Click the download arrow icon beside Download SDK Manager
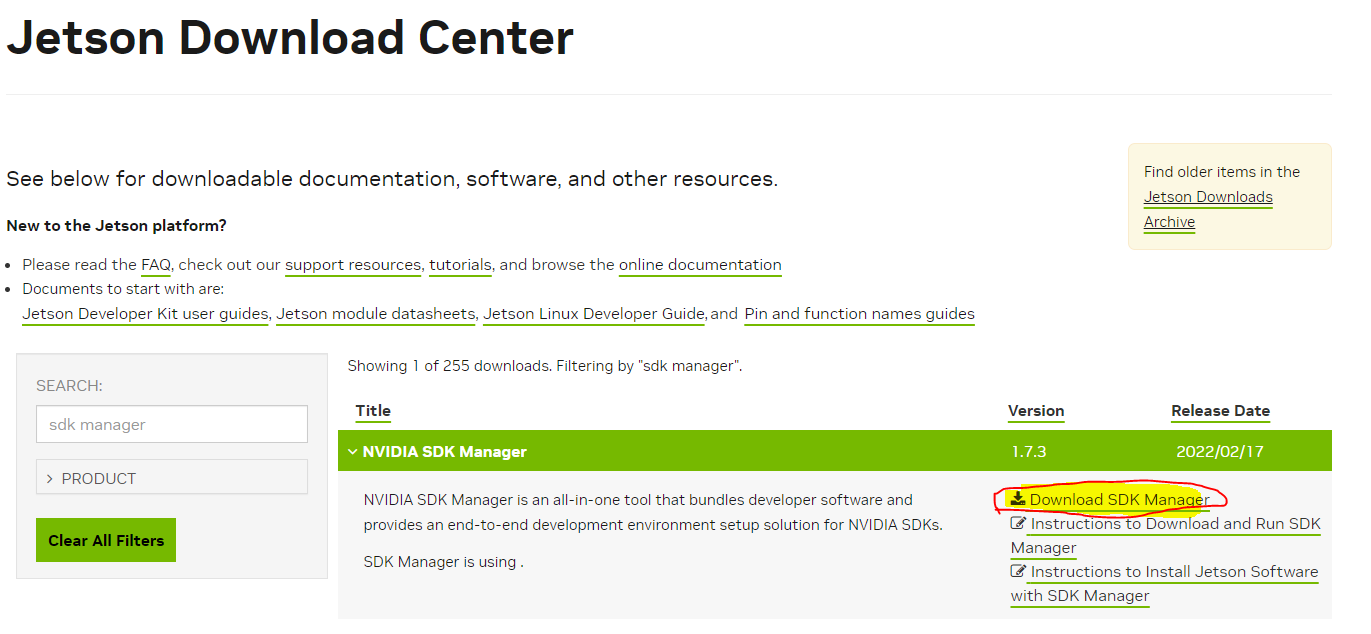 [x=1018, y=499]
